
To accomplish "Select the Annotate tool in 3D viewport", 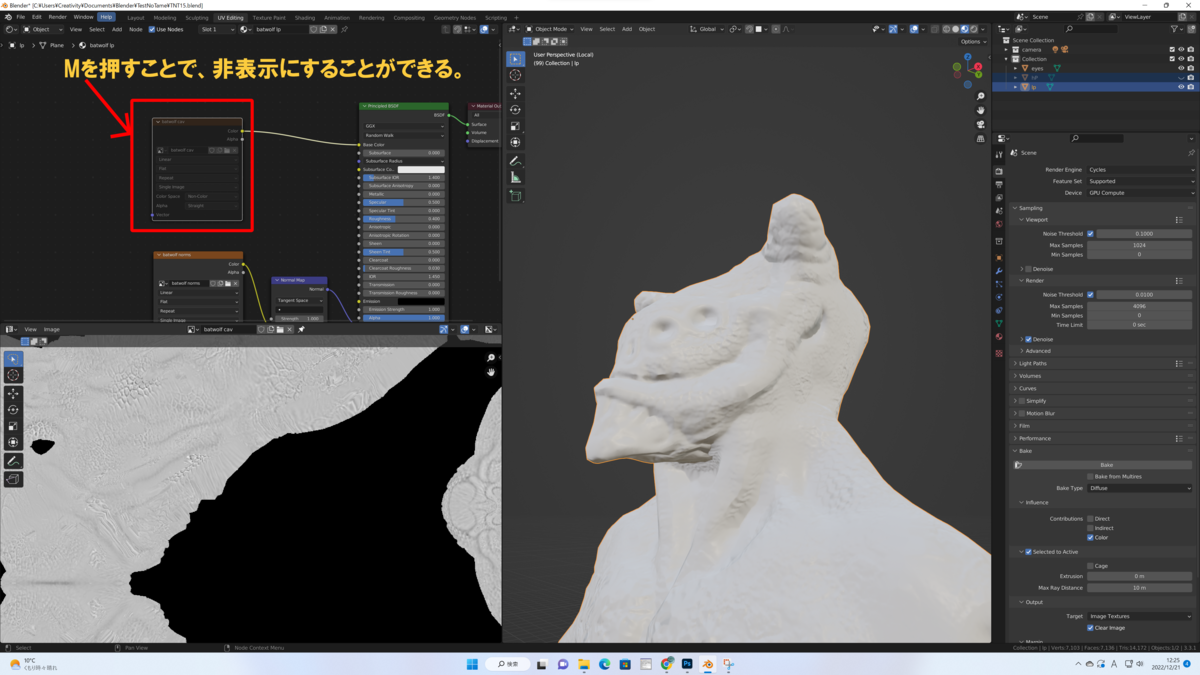I will (515, 161).
